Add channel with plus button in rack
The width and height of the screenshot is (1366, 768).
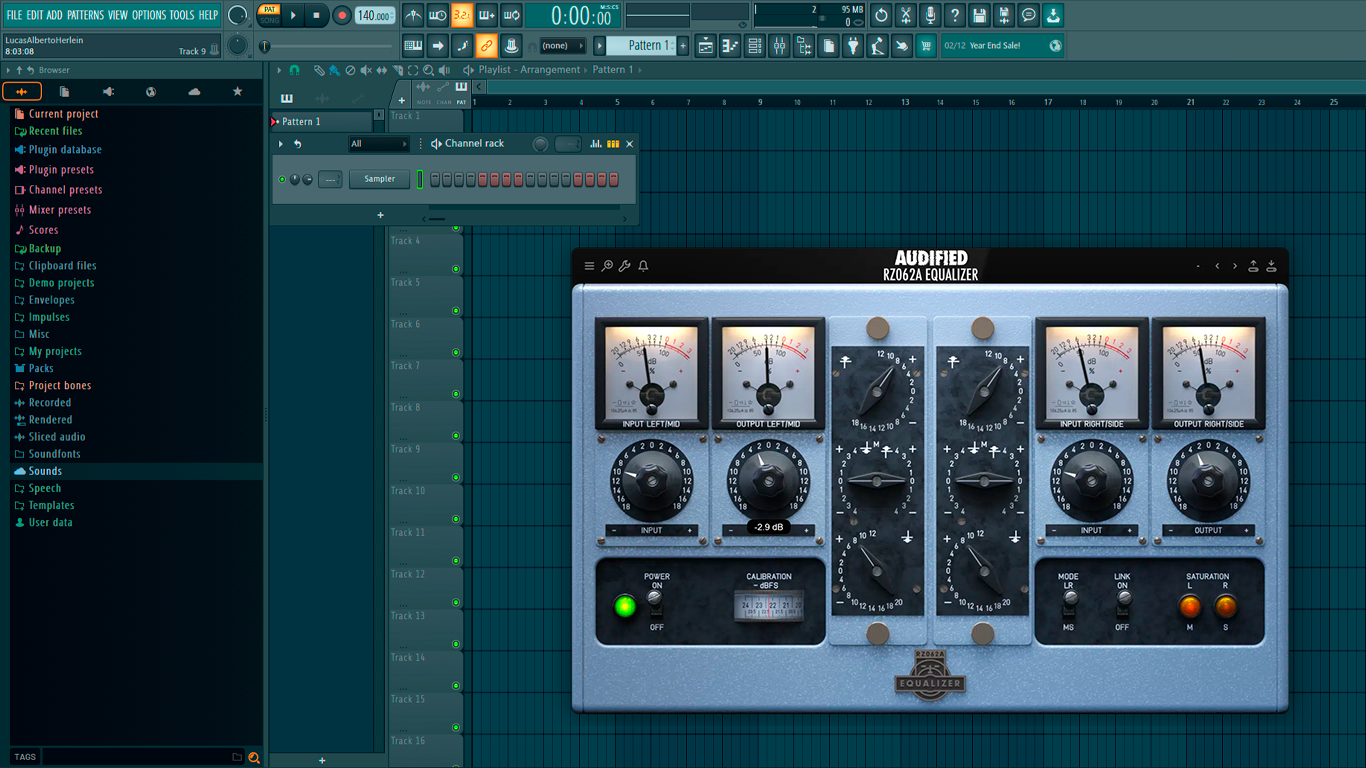point(380,215)
